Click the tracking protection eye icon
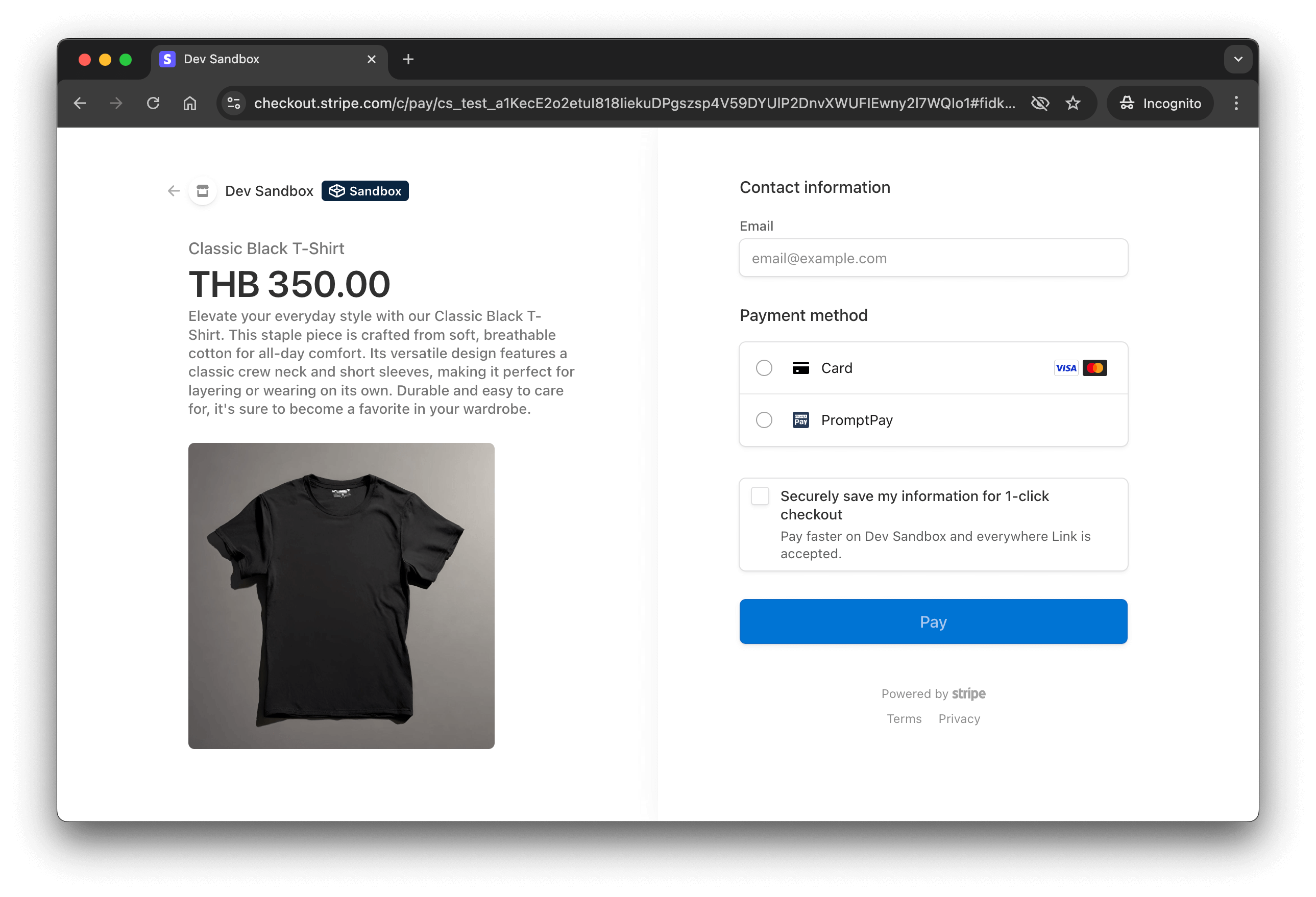 [x=1040, y=103]
